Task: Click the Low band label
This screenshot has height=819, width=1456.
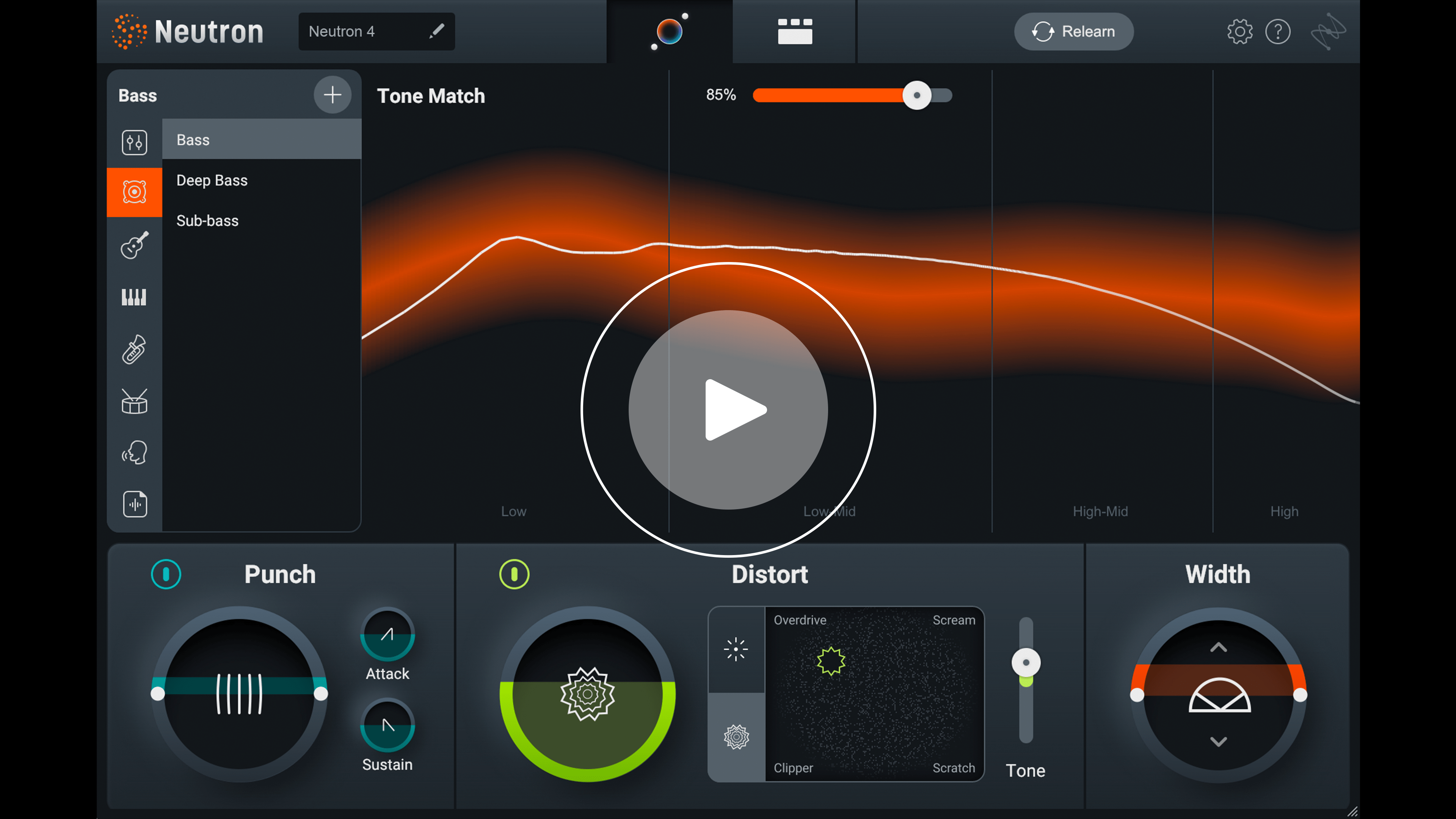Action: click(x=513, y=511)
